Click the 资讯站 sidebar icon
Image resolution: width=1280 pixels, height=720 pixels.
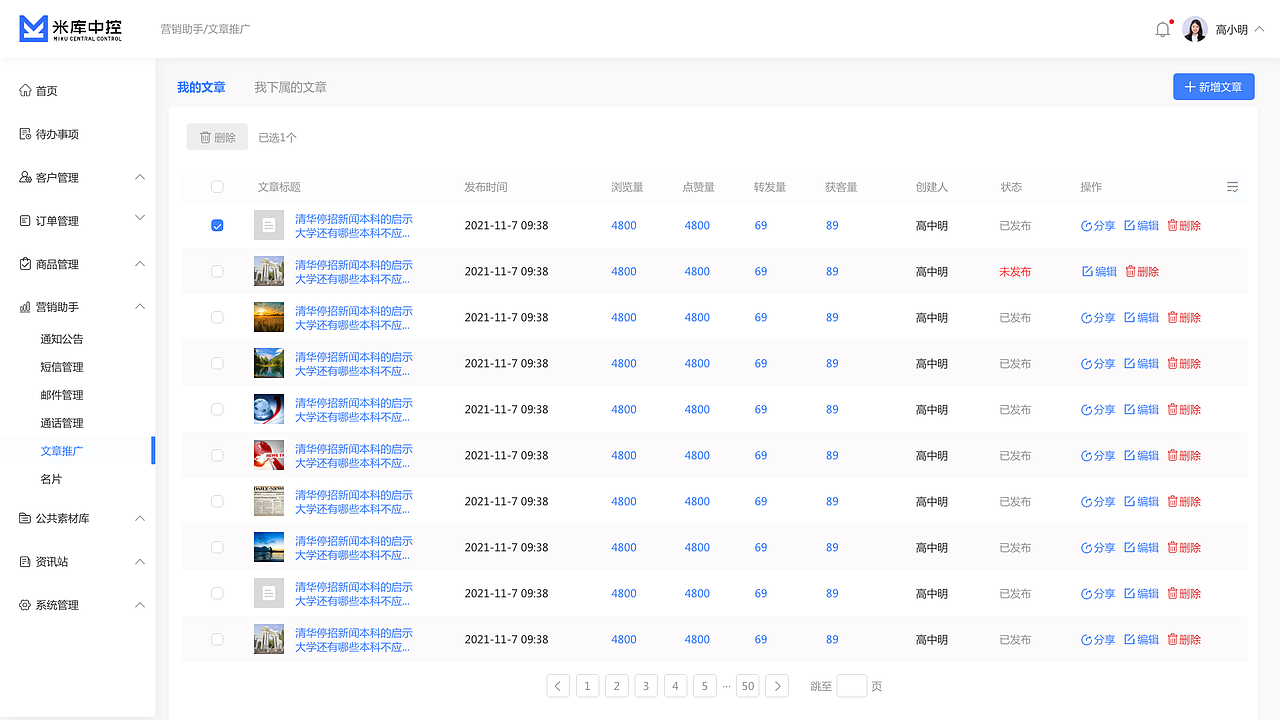tap(25, 562)
